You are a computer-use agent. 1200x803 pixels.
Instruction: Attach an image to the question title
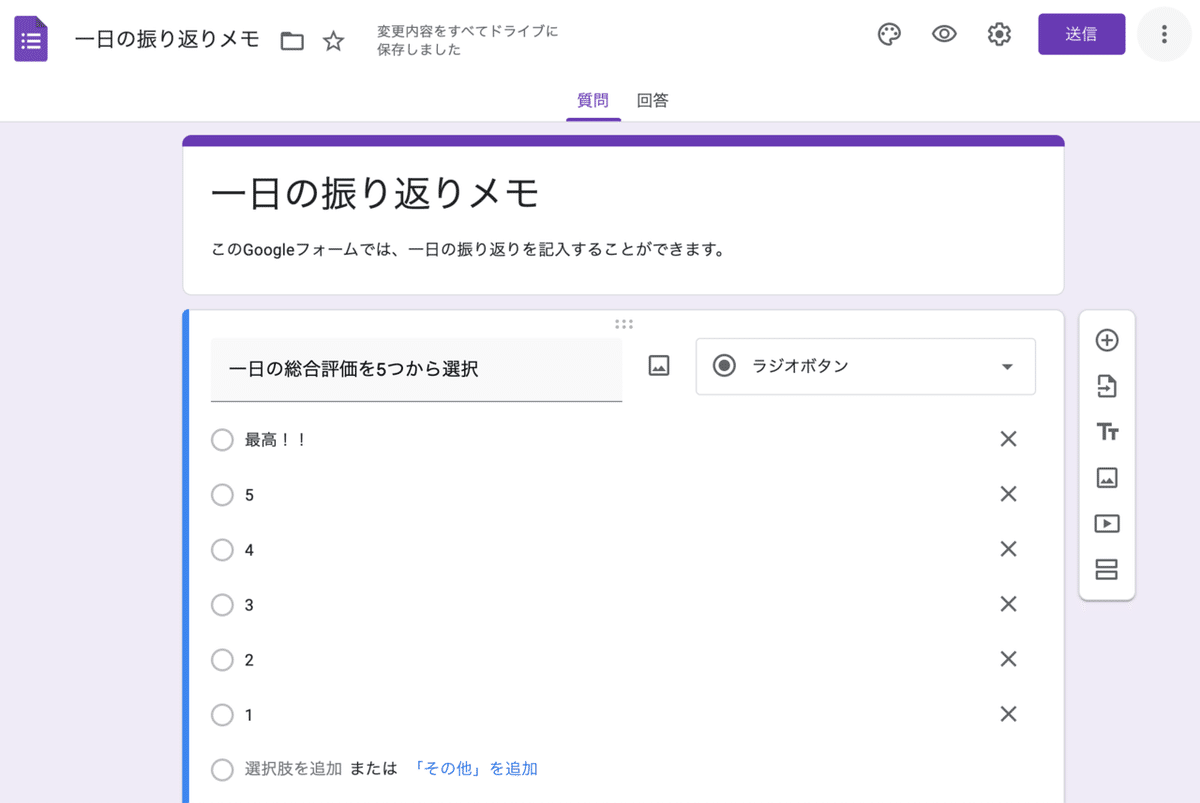pyautogui.click(x=658, y=365)
